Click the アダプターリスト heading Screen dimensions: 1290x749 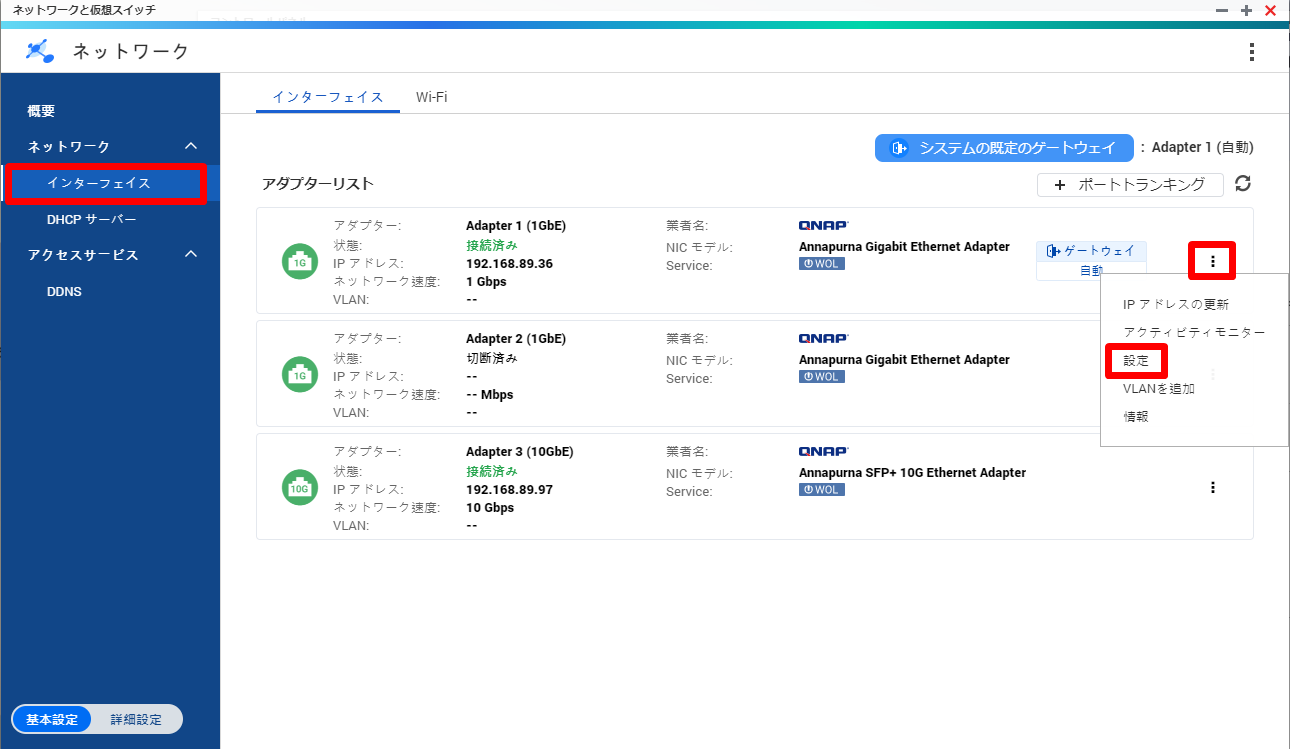pos(318,184)
